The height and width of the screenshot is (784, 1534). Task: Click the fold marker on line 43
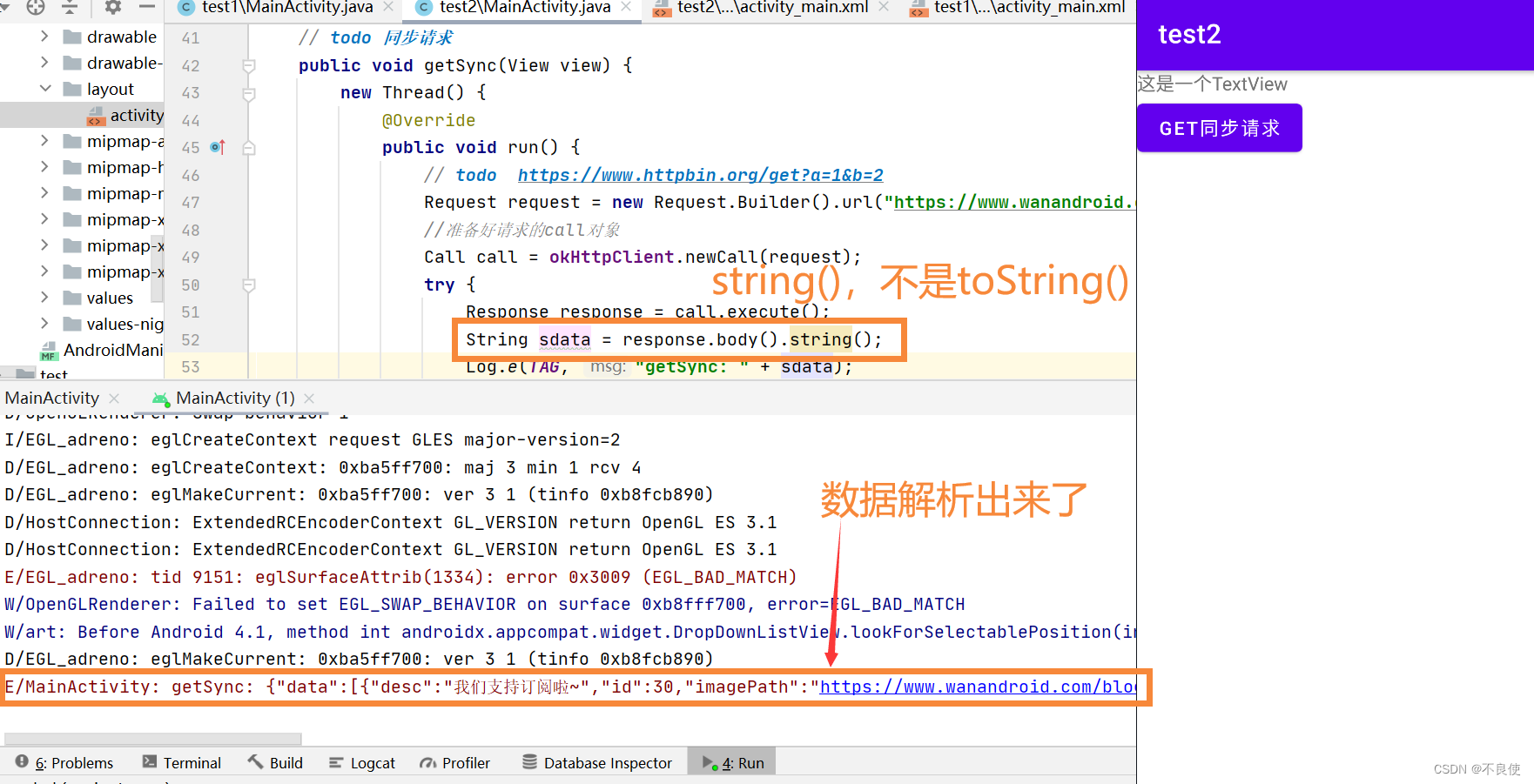(x=249, y=93)
